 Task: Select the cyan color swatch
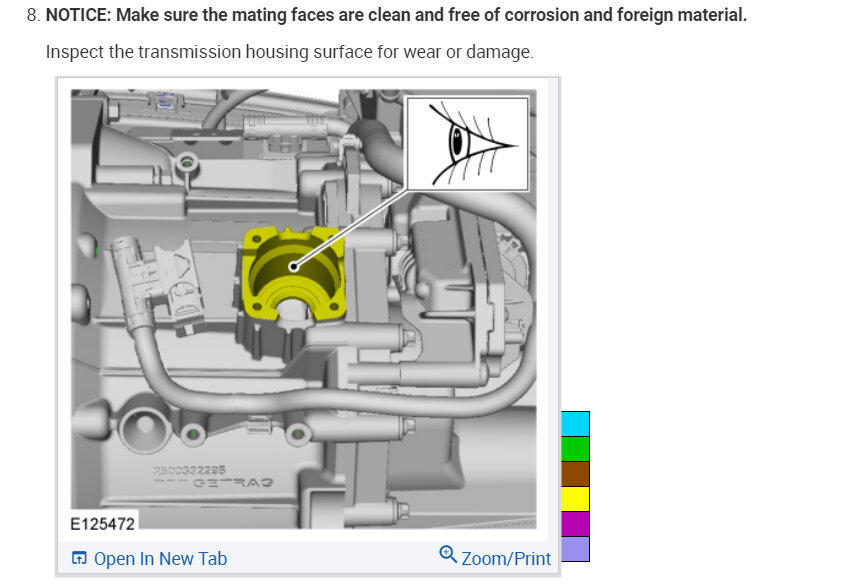click(575, 424)
